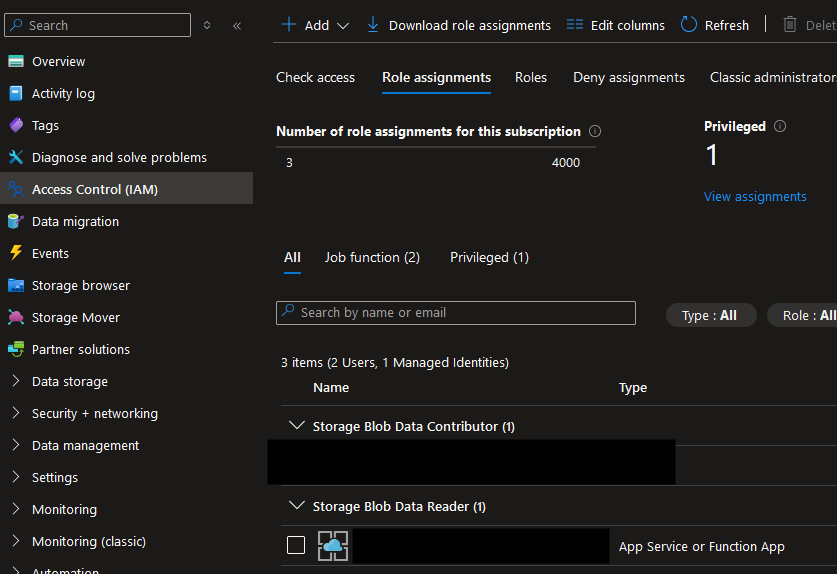Screen dimensions: 837x574
Task: Collapse the Storage Blob Data Reader group
Action: (x=296, y=506)
